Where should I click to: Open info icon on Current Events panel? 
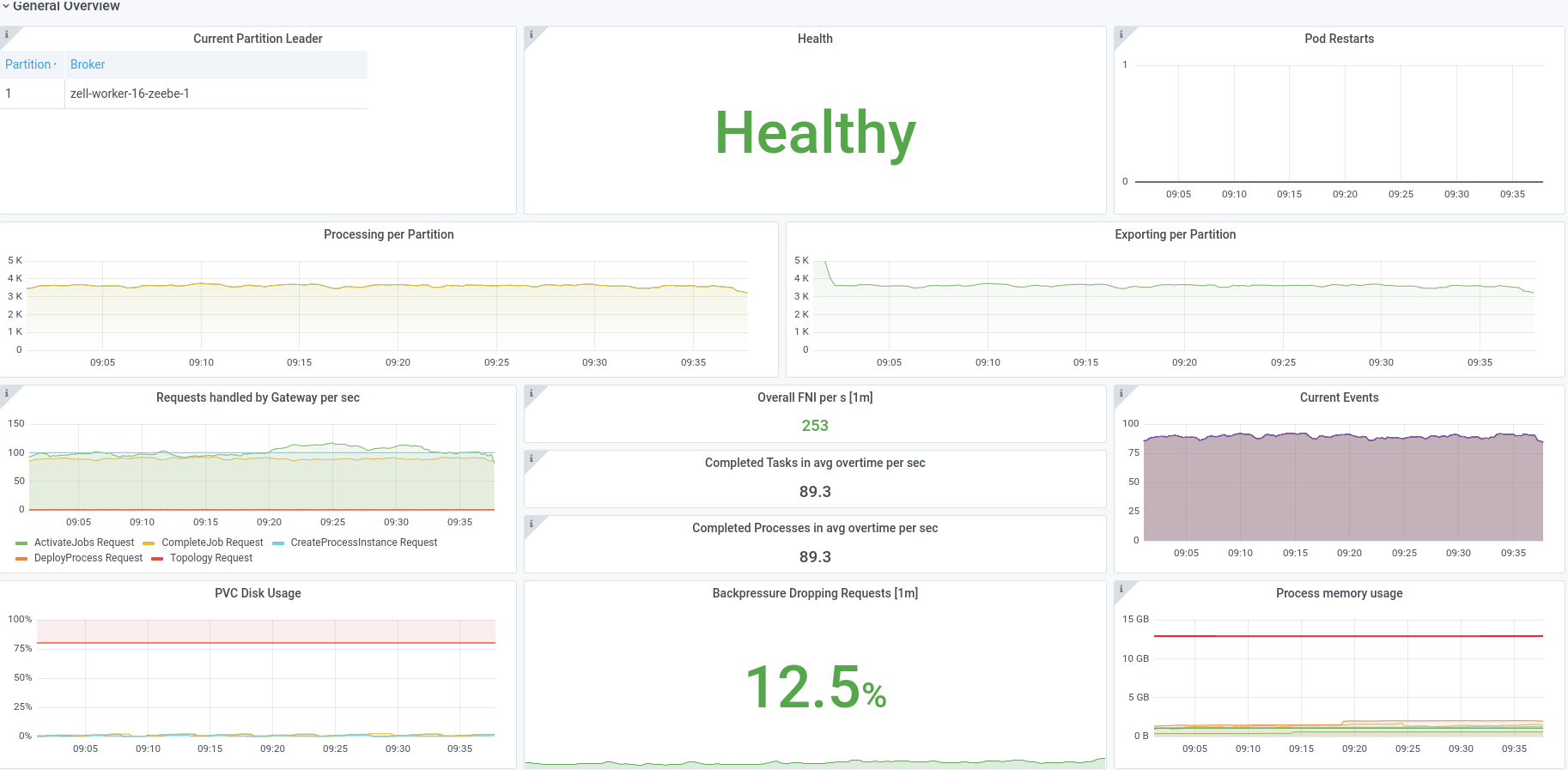click(x=1121, y=393)
